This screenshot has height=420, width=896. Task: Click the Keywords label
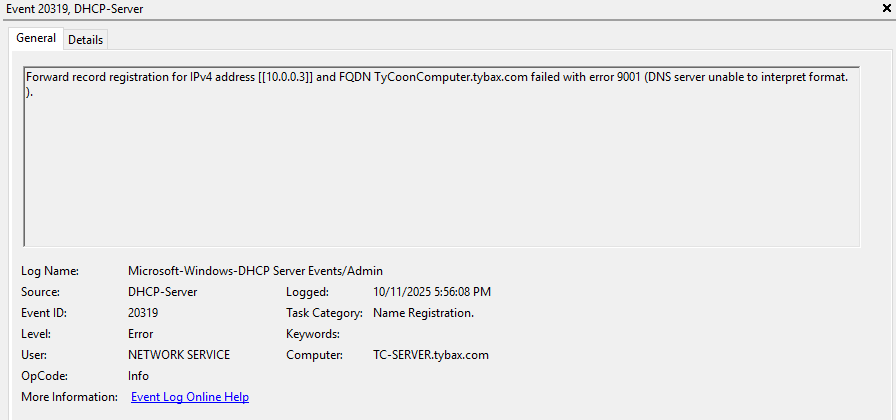coord(313,334)
